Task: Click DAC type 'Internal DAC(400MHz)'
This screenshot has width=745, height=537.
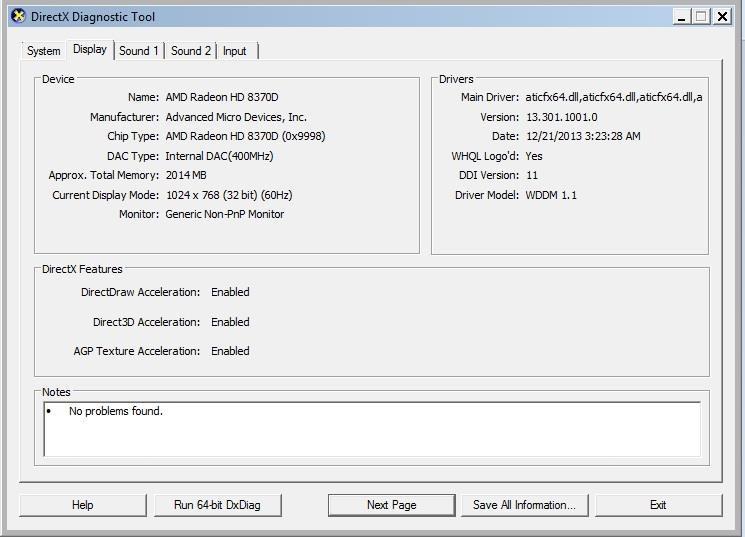Action: (219, 156)
